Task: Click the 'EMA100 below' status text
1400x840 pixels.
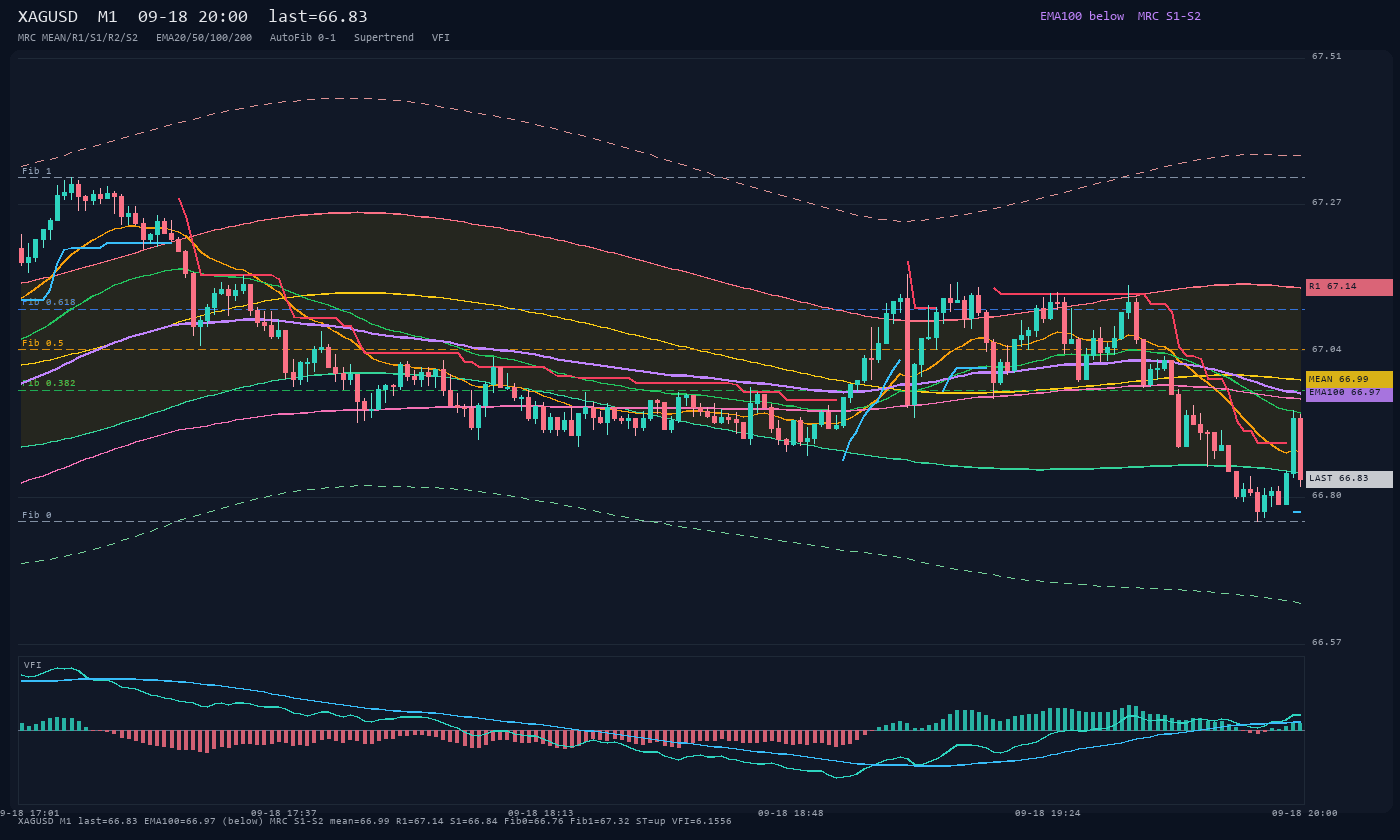Action: tap(1082, 16)
